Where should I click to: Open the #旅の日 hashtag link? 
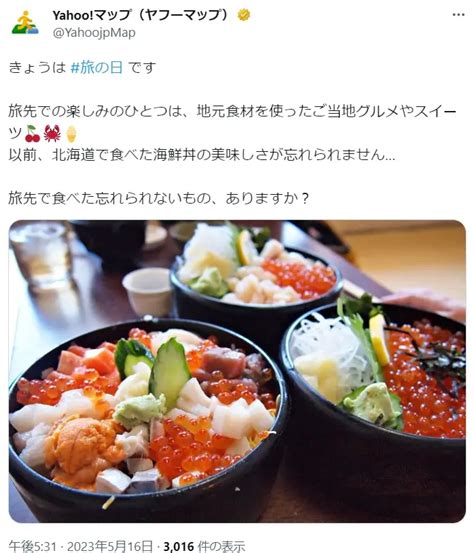click(97, 67)
